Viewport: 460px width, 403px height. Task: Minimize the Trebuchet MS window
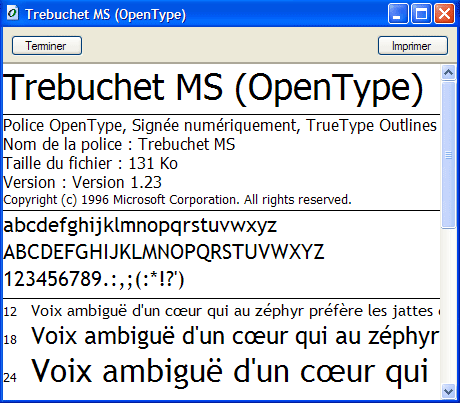(398, 14)
